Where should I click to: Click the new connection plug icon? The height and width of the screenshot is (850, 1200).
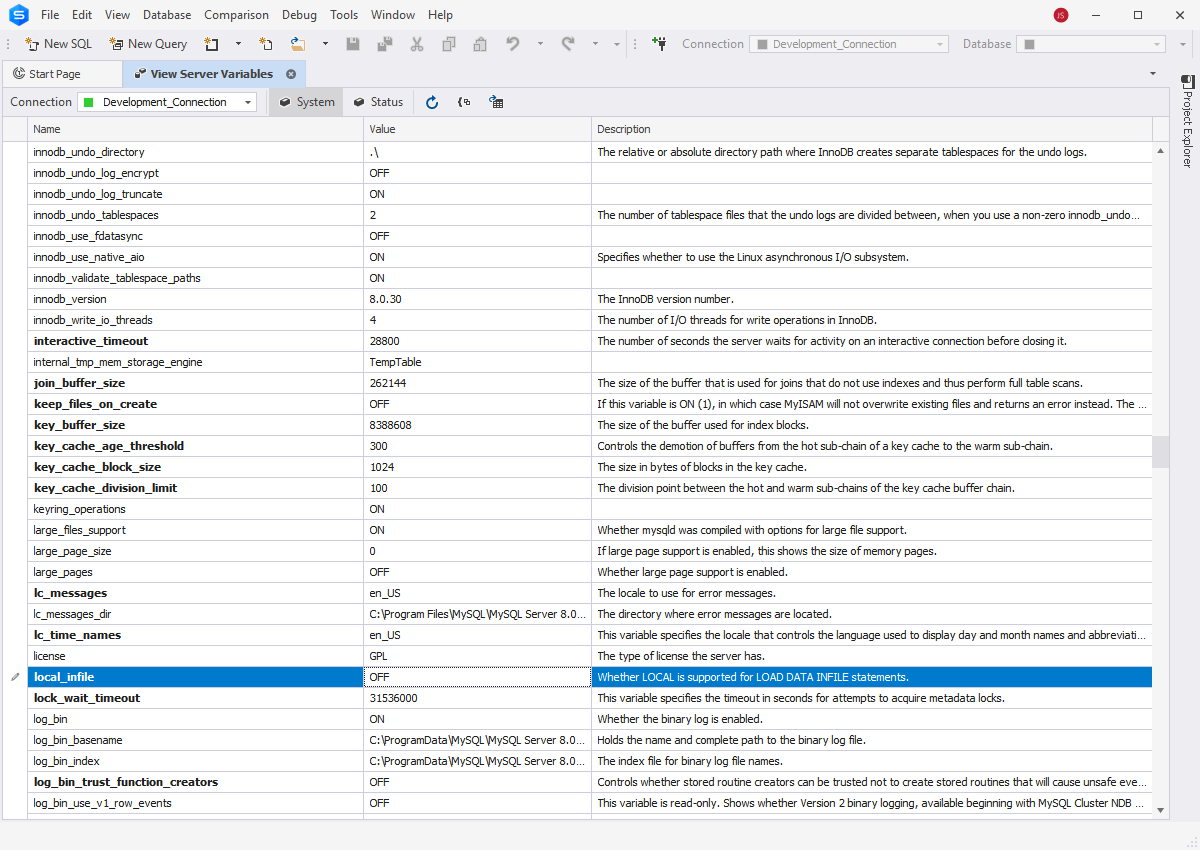(659, 44)
